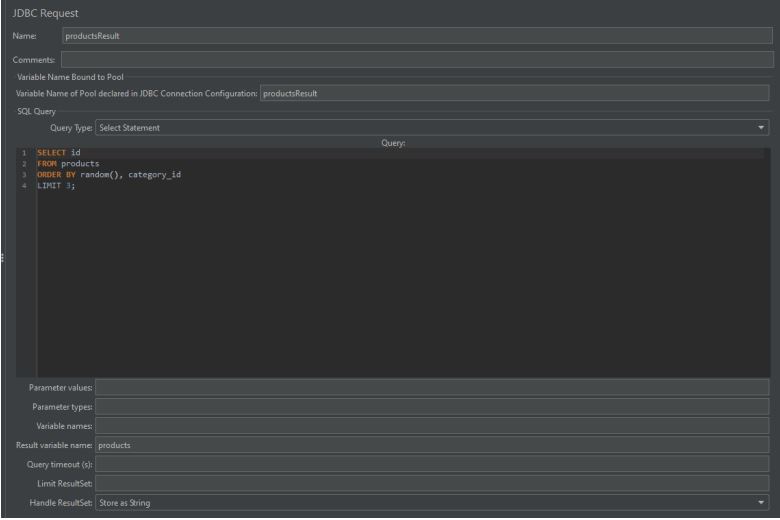
Task: Focus the Variable names input
Action: (430, 425)
